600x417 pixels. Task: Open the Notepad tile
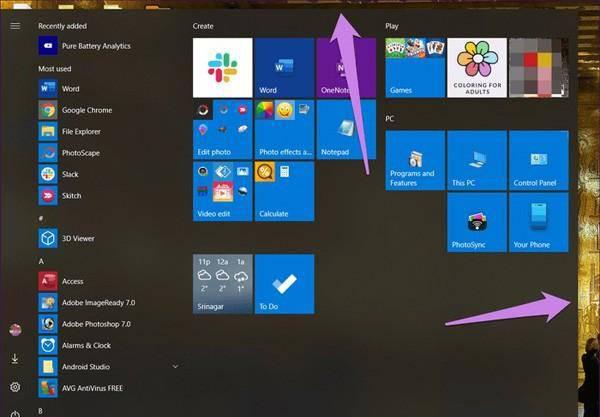point(346,129)
